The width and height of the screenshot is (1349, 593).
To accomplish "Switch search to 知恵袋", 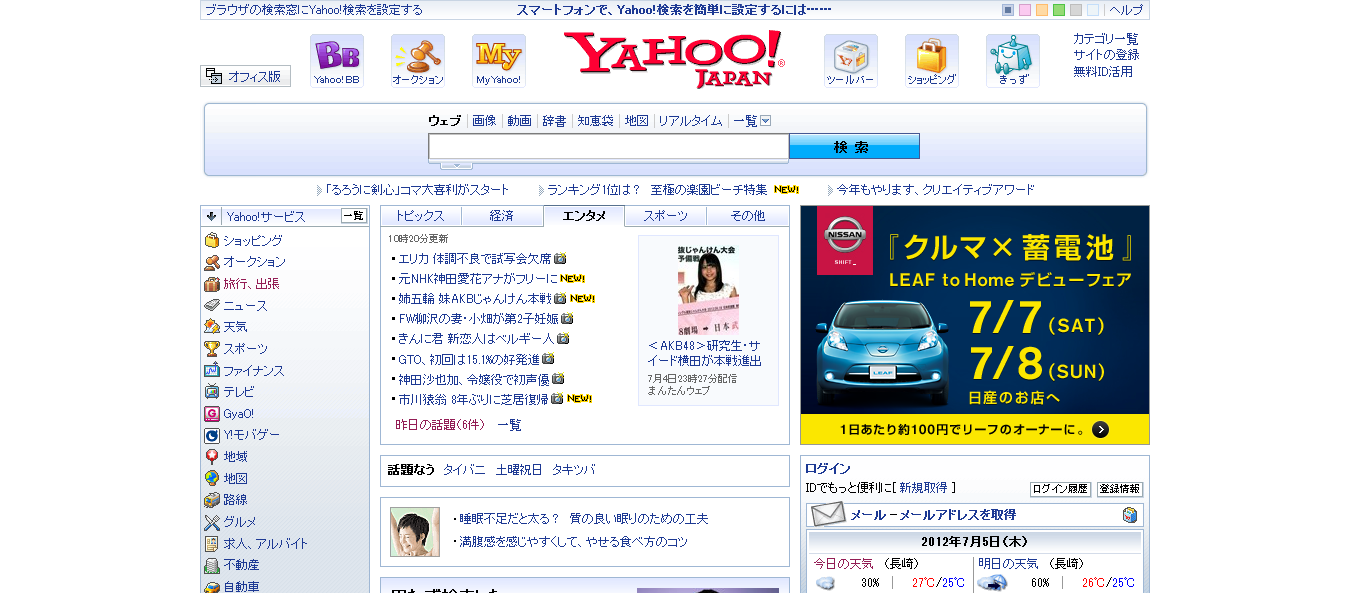I will pos(595,121).
